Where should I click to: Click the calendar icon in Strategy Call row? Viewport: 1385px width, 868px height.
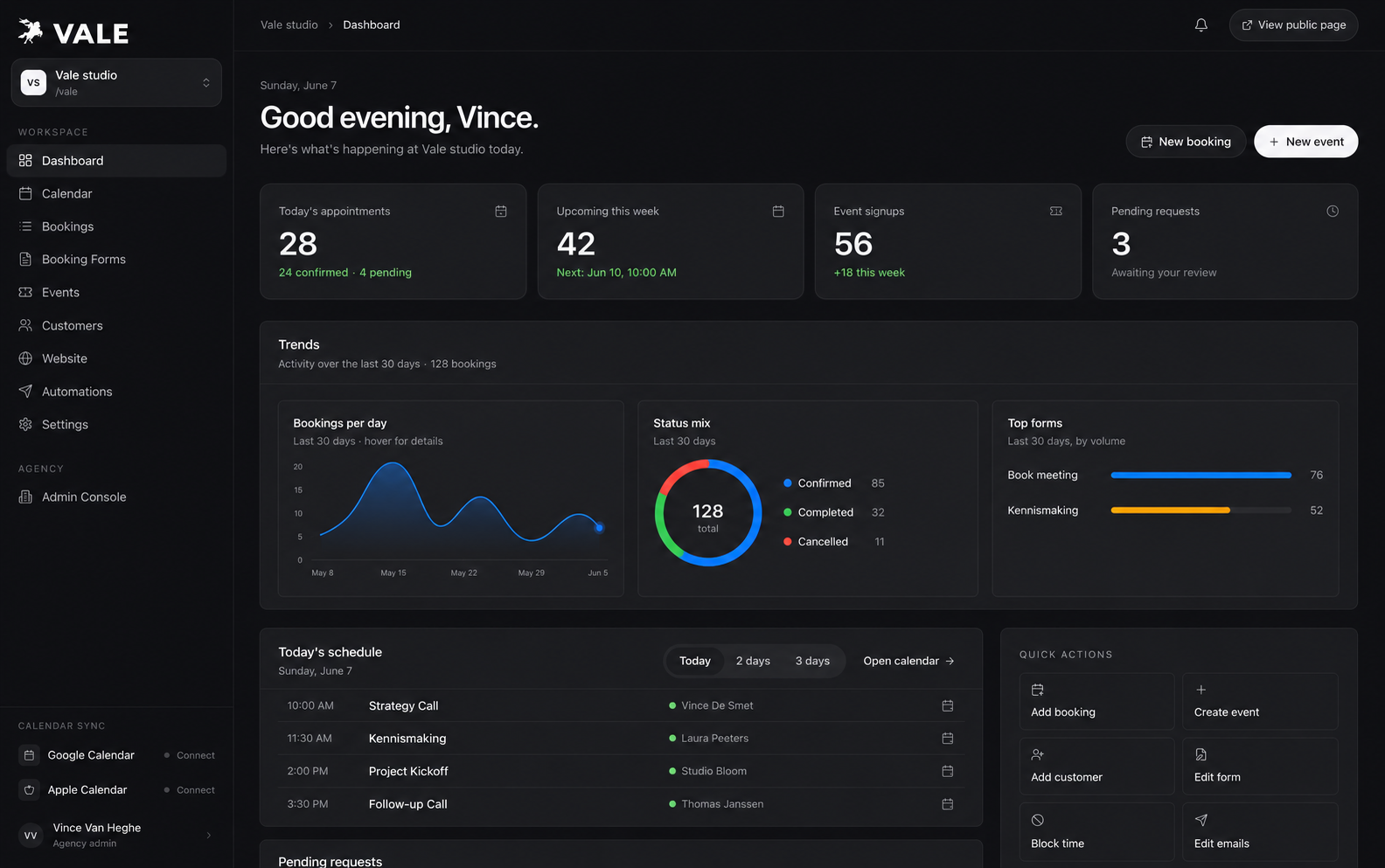point(948,705)
